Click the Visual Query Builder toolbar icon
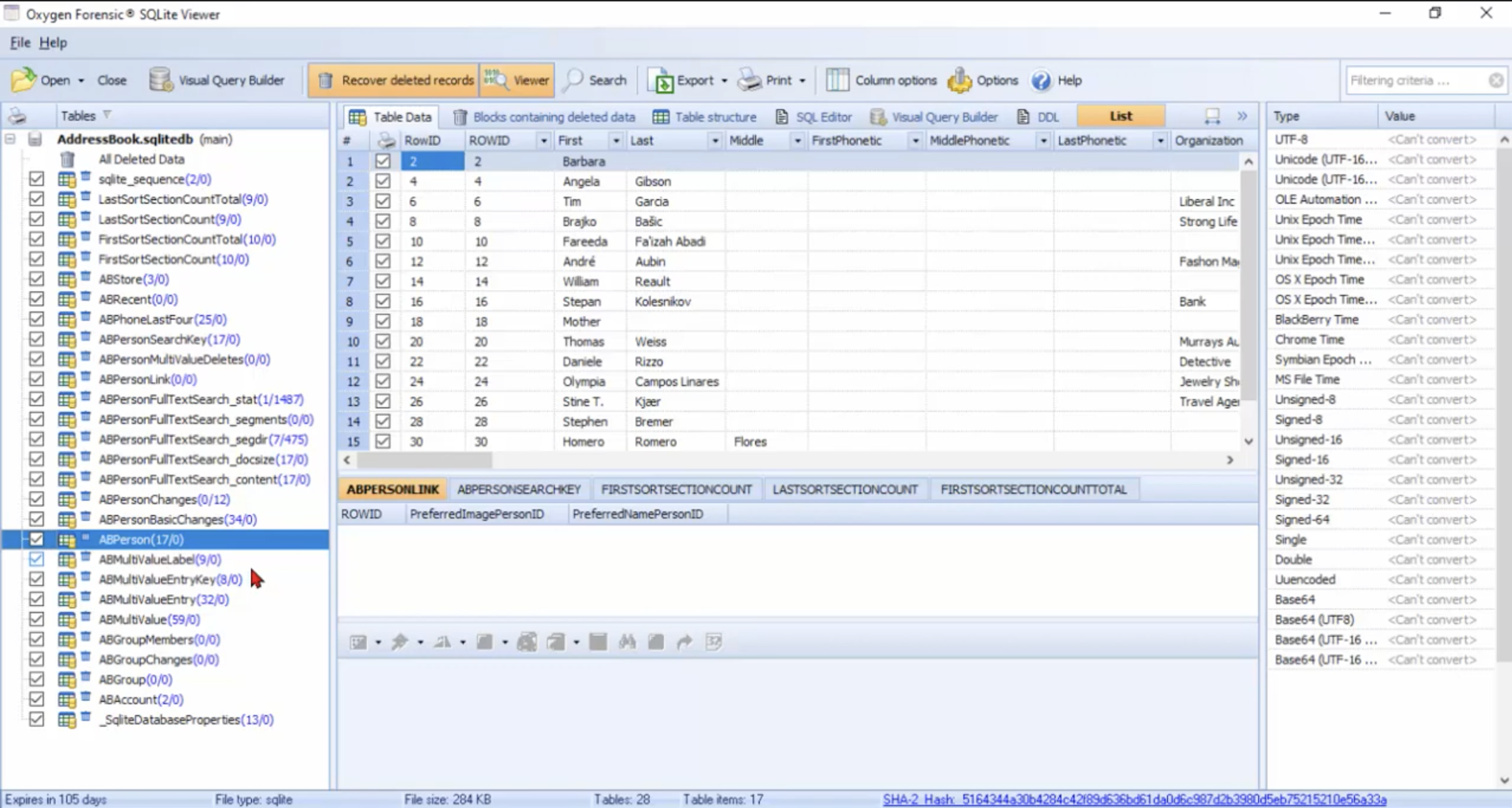This screenshot has width=1512, height=808. point(160,80)
